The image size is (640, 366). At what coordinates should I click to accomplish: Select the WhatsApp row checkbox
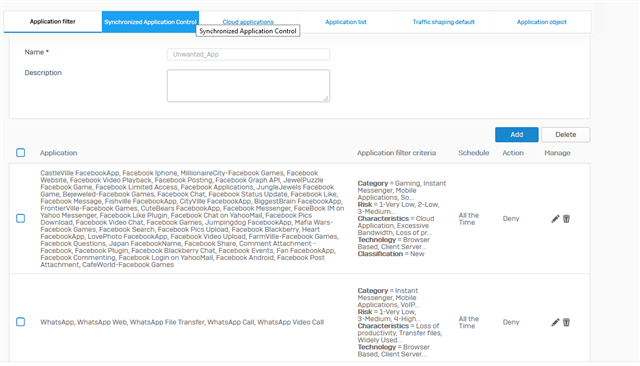pyautogui.click(x=20, y=322)
